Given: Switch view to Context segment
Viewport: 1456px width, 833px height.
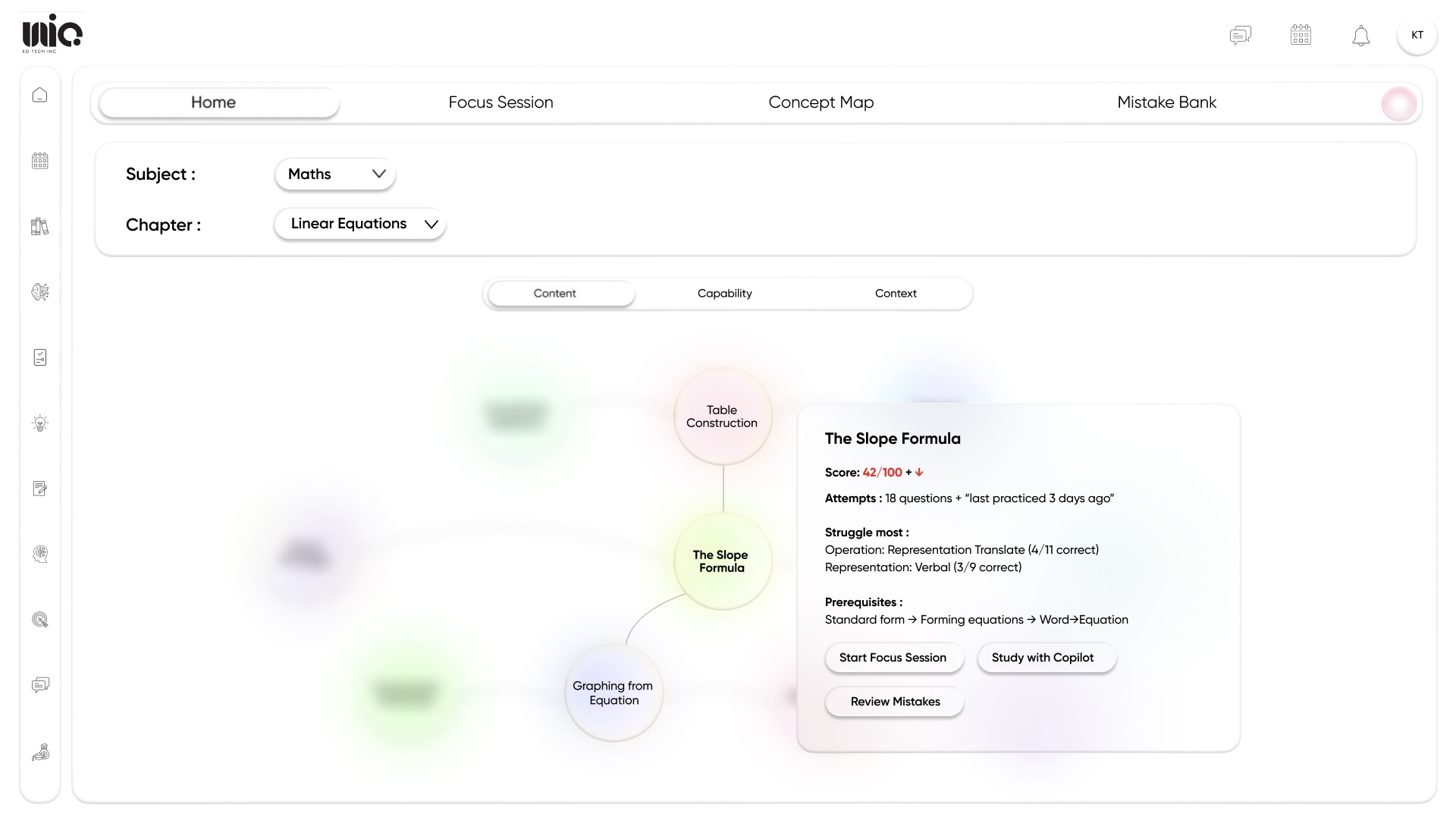Looking at the screenshot, I should pyautogui.click(x=896, y=294).
